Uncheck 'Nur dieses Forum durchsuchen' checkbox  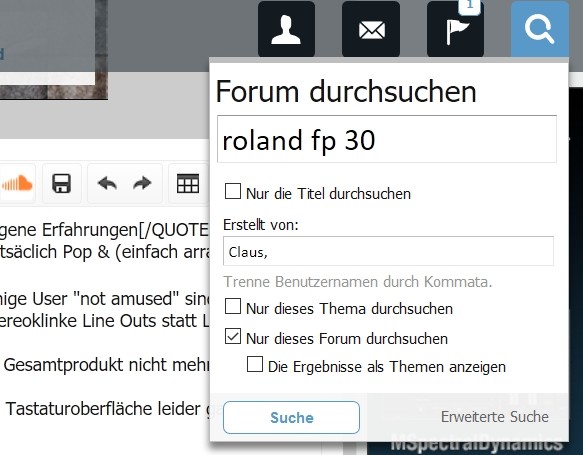click(233, 336)
